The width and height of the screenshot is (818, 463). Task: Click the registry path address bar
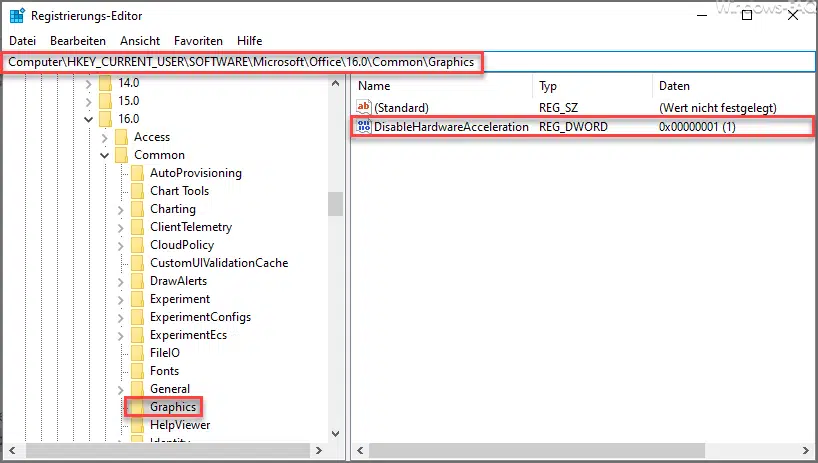coord(640,62)
